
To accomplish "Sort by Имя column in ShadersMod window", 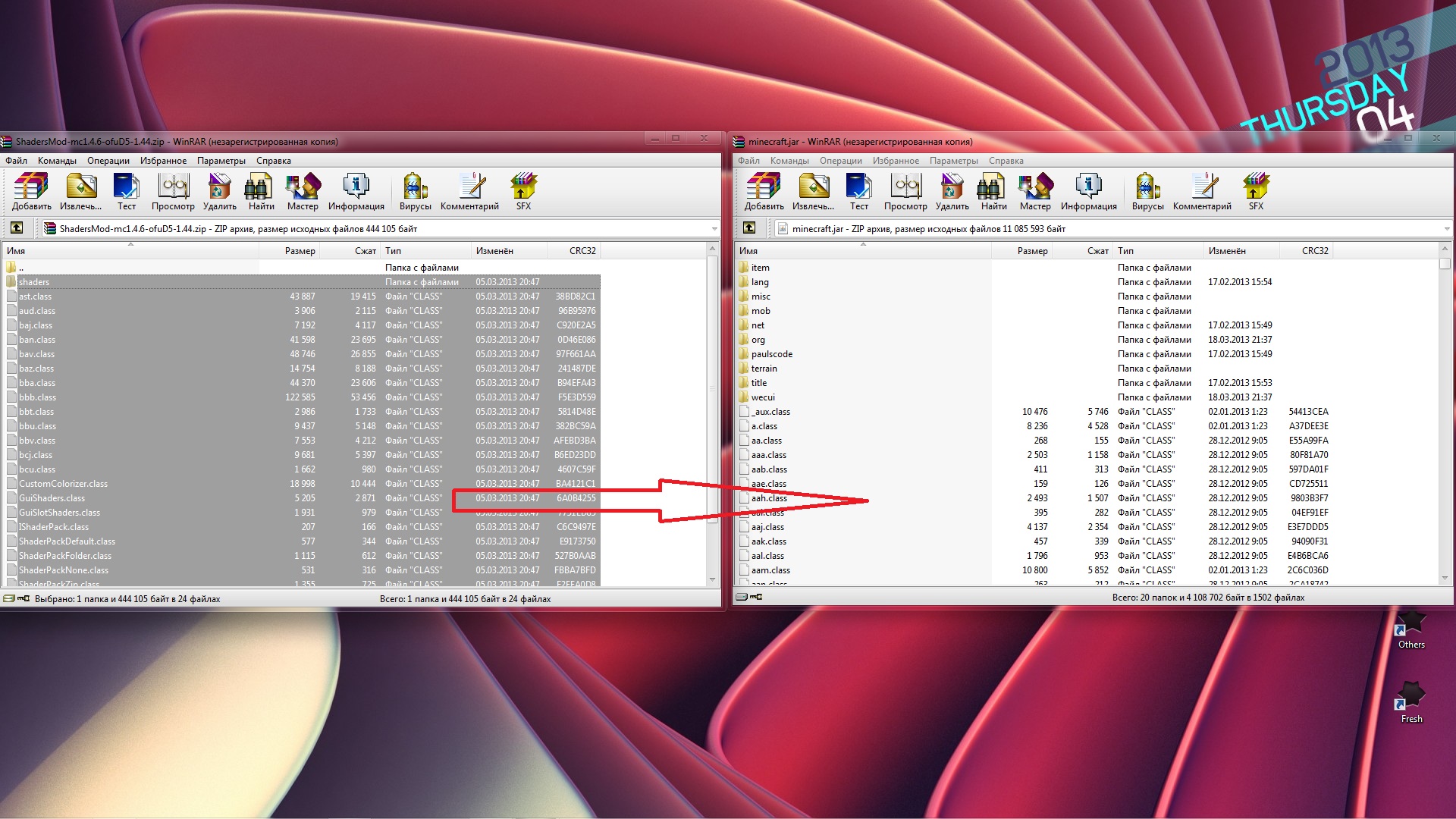I will (130, 250).
